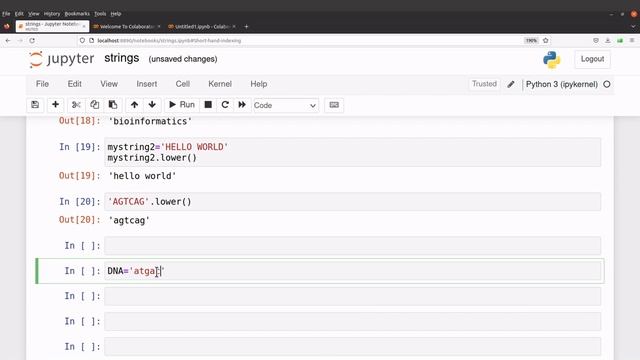Open the notebook Help menu
Viewport: 640px width, 360px height.
pyautogui.click(x=259, y=84)
